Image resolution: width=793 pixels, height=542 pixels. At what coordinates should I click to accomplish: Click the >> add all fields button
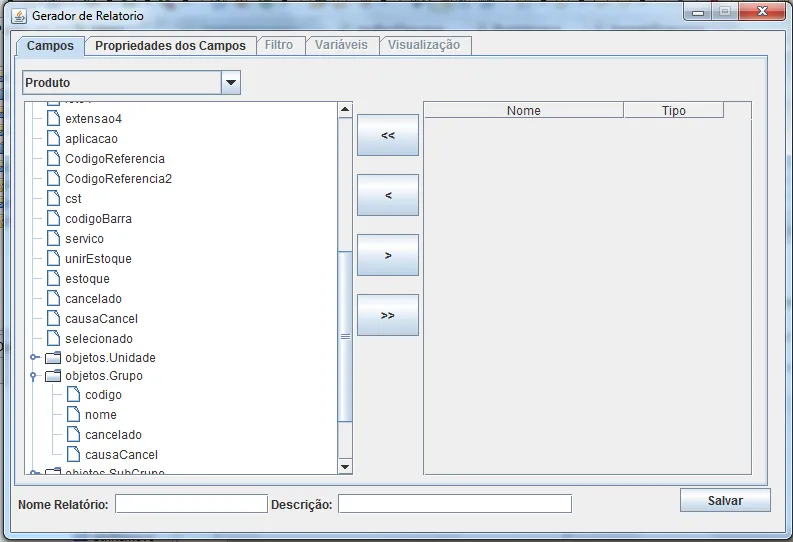point(388,315)
